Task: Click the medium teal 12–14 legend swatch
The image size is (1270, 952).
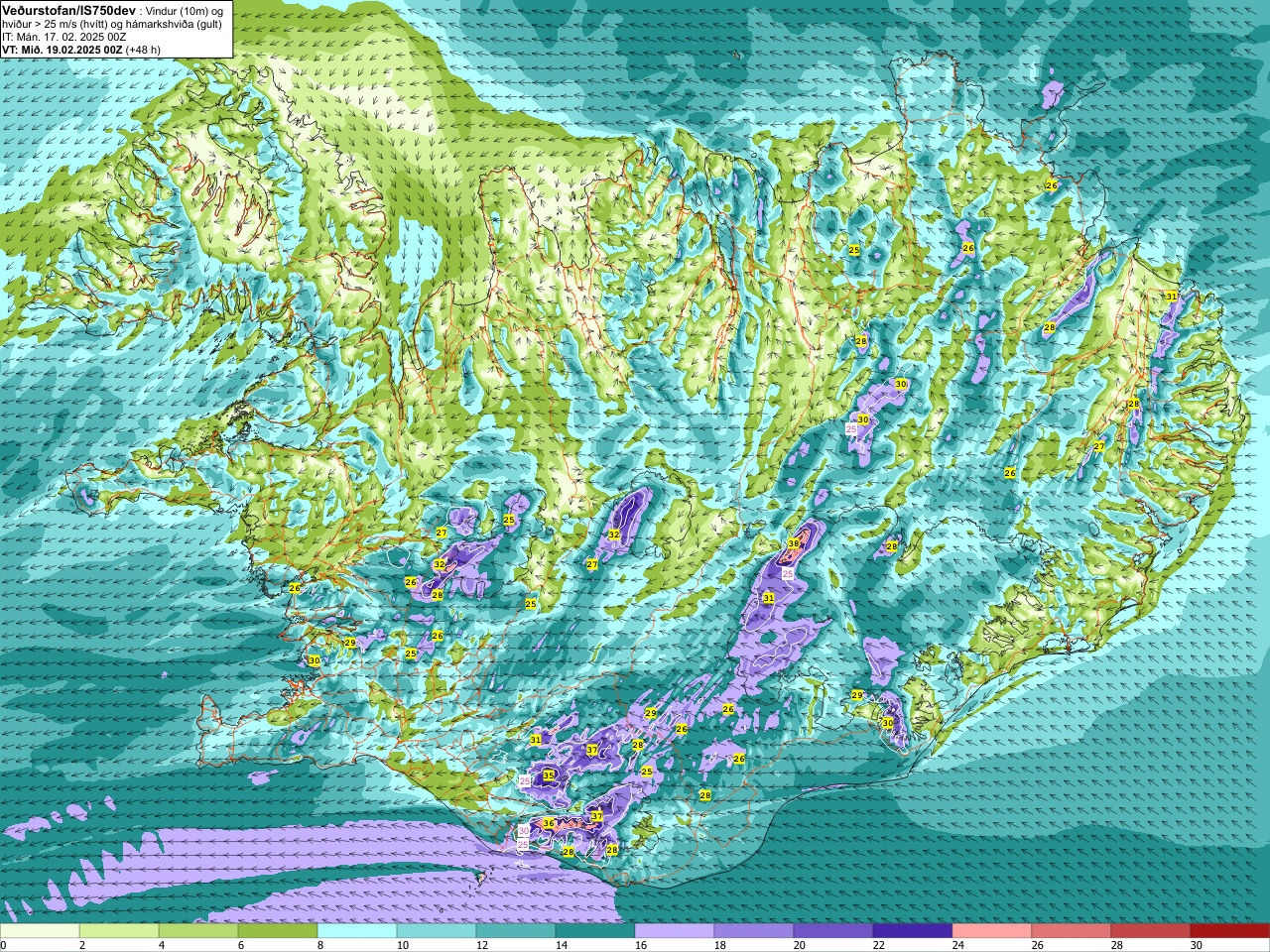Action: [x=516, y=931]
